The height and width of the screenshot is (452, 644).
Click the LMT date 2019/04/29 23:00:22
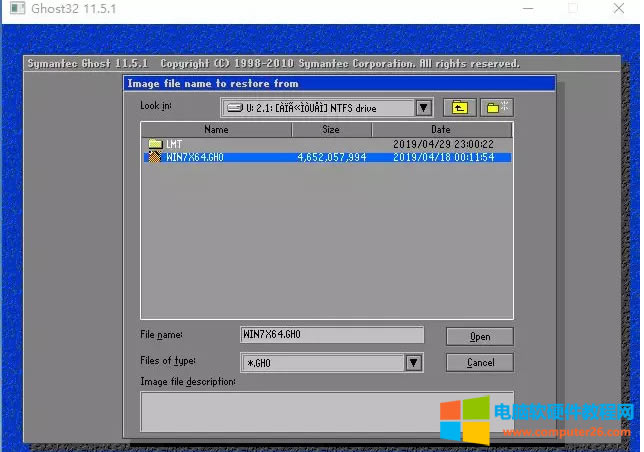point(444,144)
